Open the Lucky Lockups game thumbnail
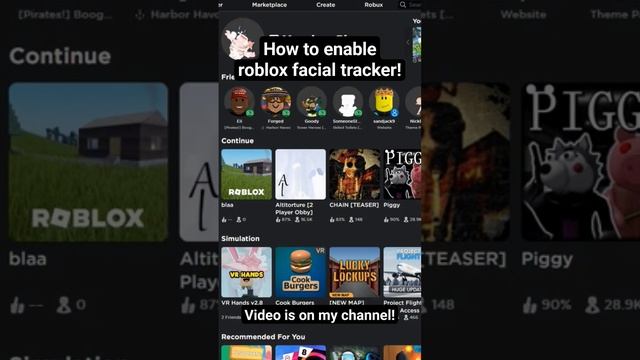 click(x=355, y=272)
